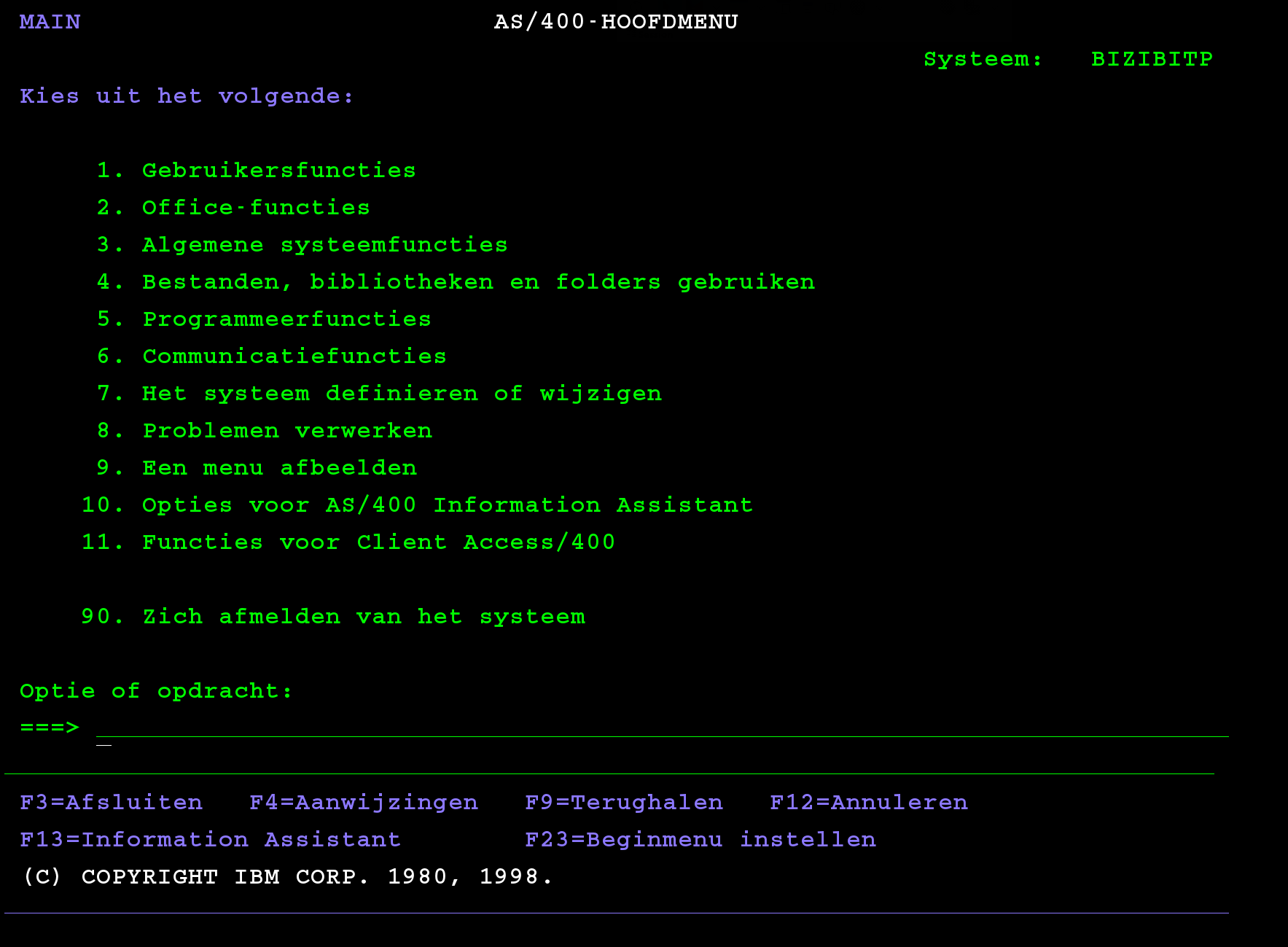
Task: Click F12=Annuleren to cancel
Action: coord(868,803)
